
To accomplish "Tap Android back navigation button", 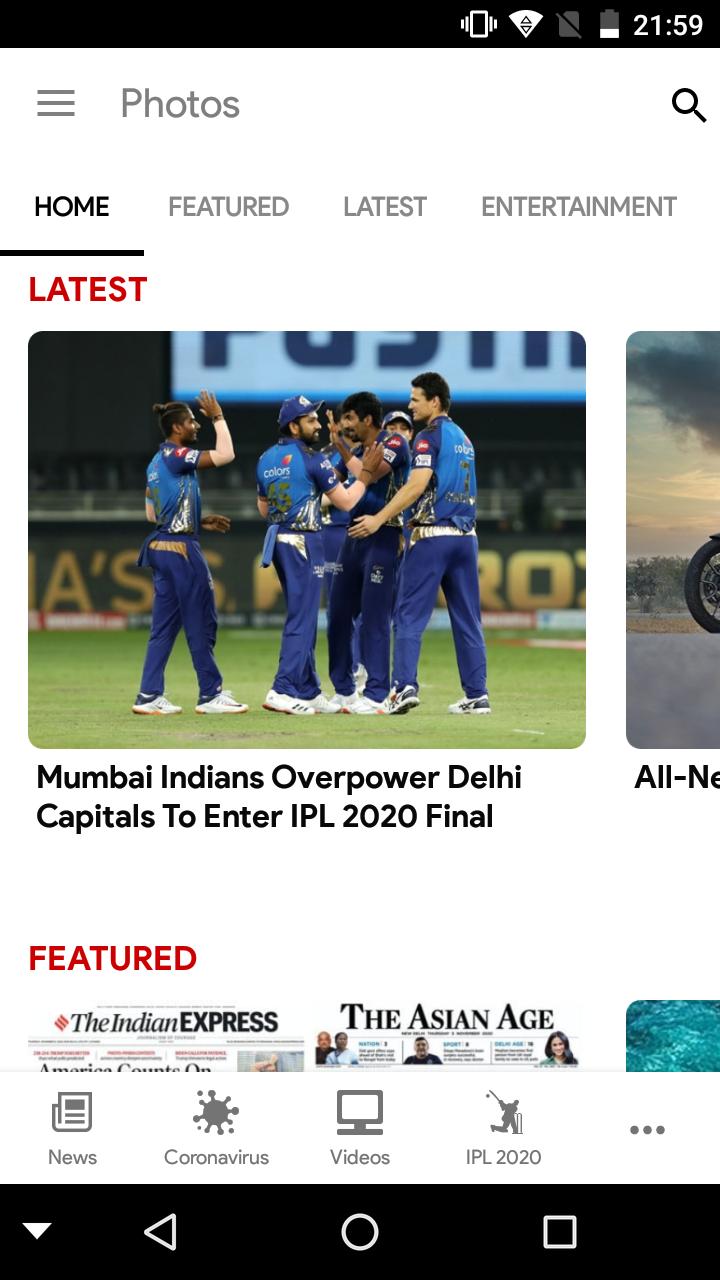I will pyautogui.click(x=160, y=1232).
